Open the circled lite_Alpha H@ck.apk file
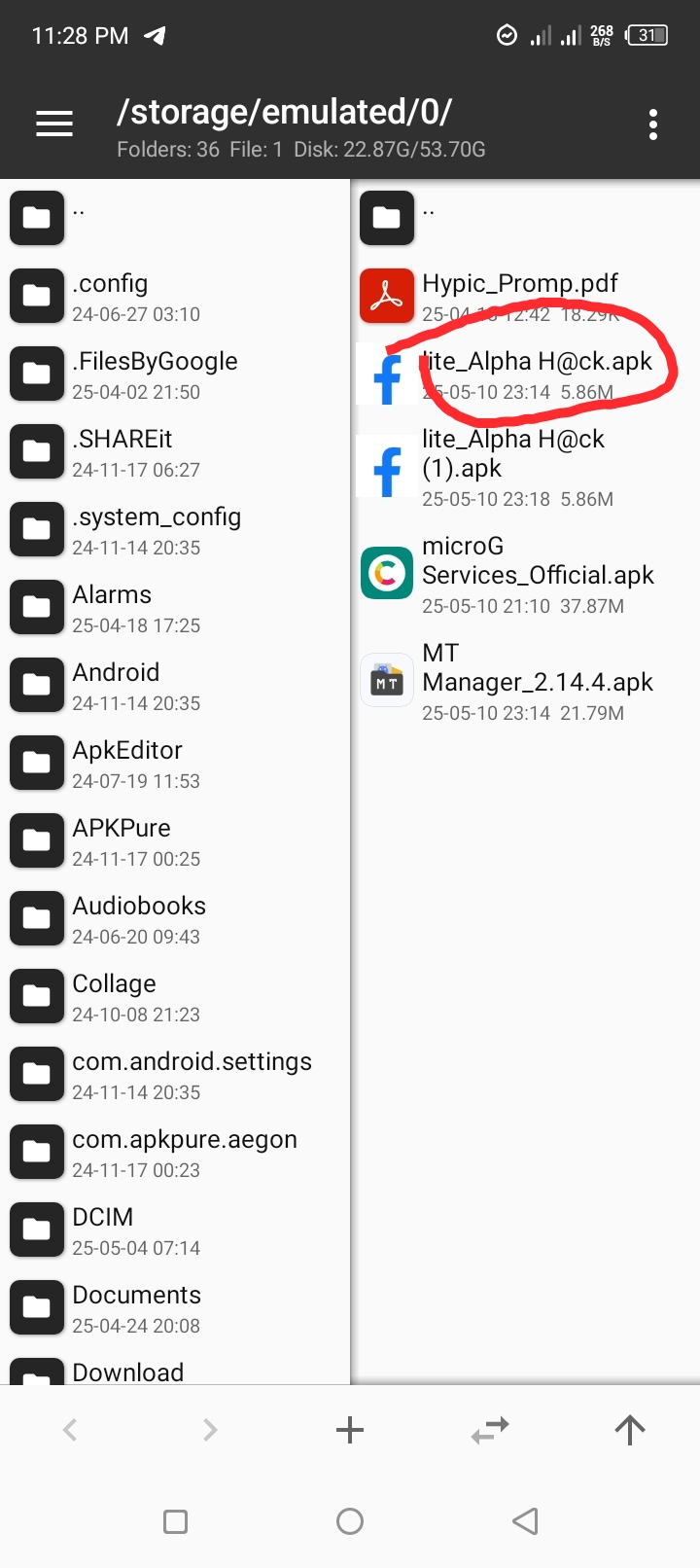This screenshot has height=1568, width=700. point(537,374)
